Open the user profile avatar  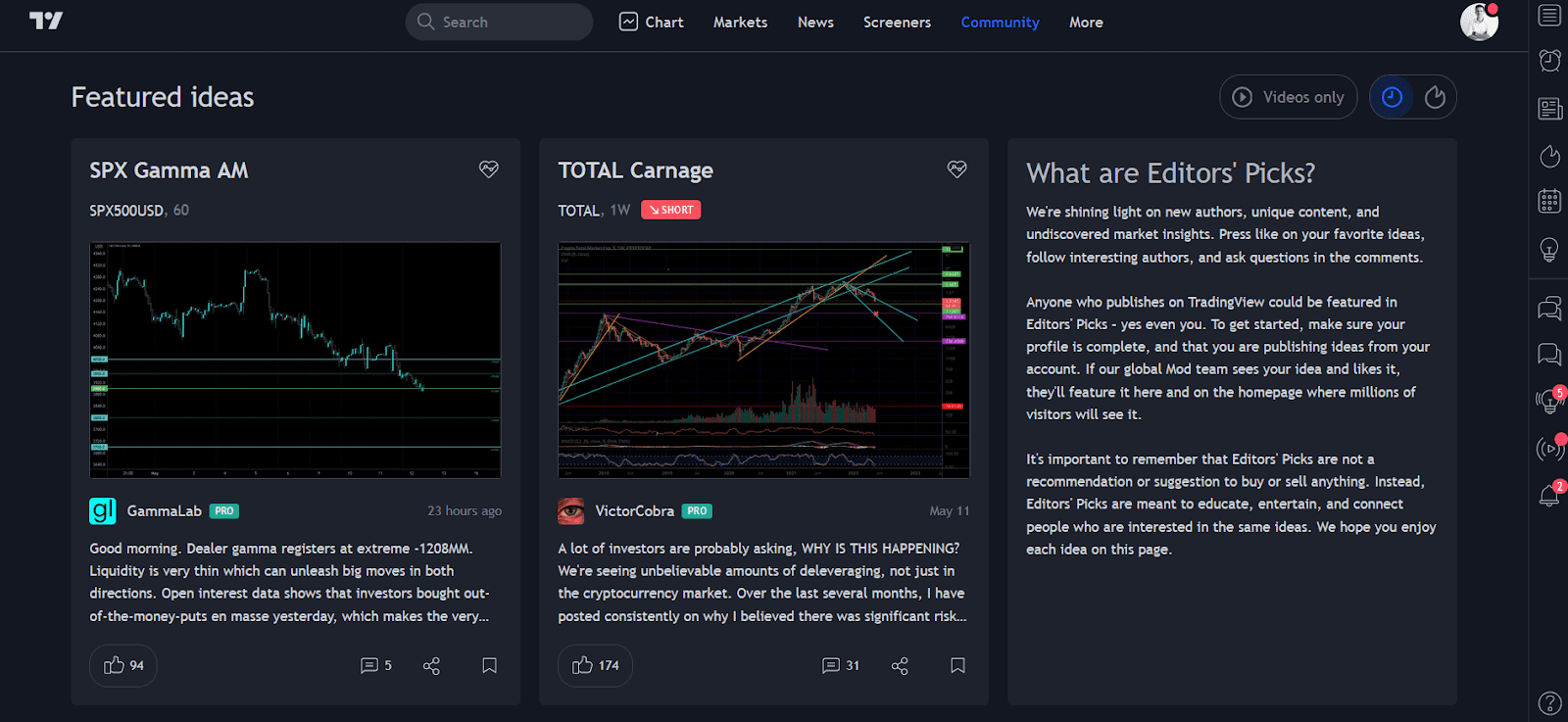click(1479, 22)
